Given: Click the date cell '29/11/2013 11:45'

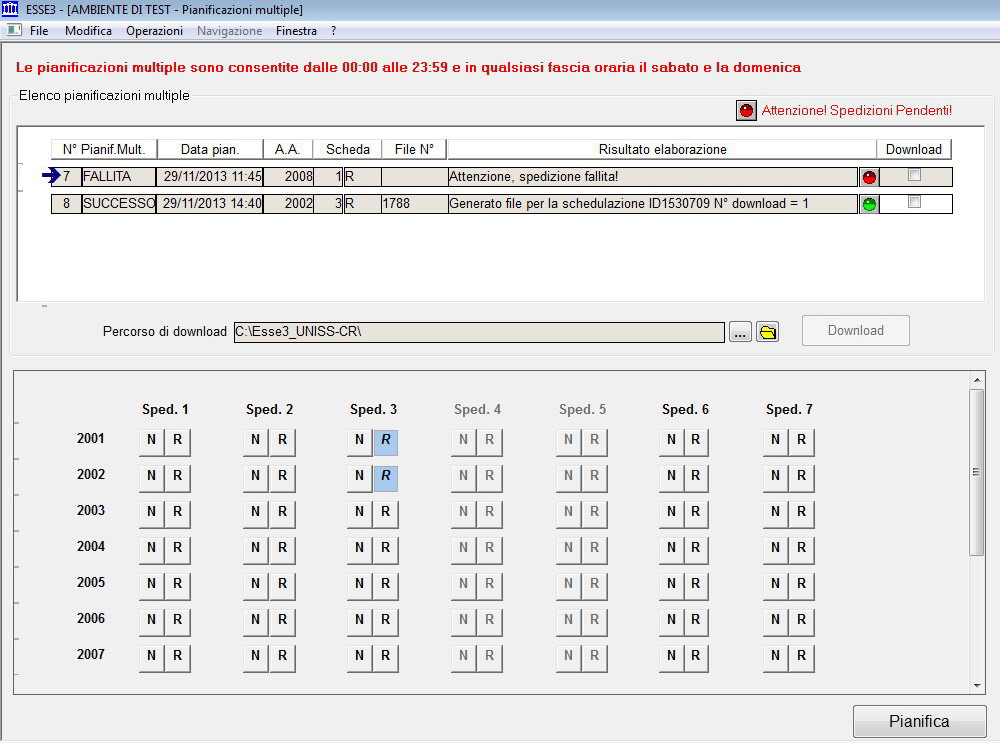Looking at the screenshot, I should pos(210,177).
